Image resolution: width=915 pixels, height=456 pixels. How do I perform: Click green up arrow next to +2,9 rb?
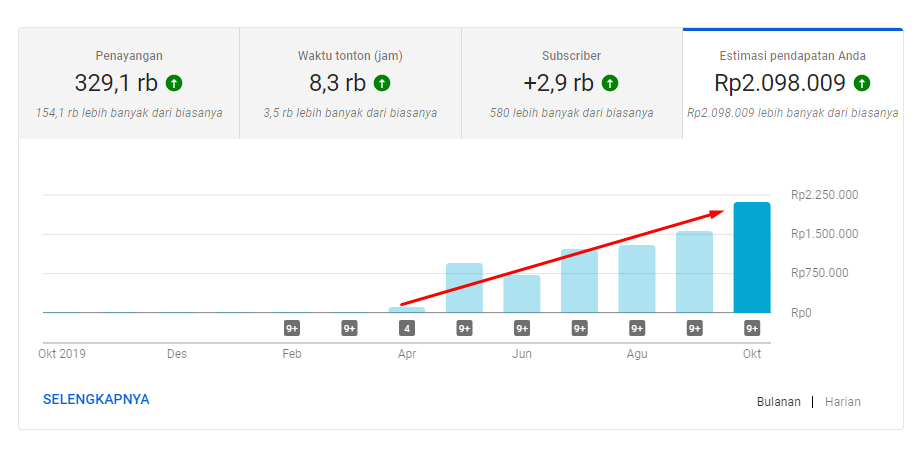pos(610,83)
